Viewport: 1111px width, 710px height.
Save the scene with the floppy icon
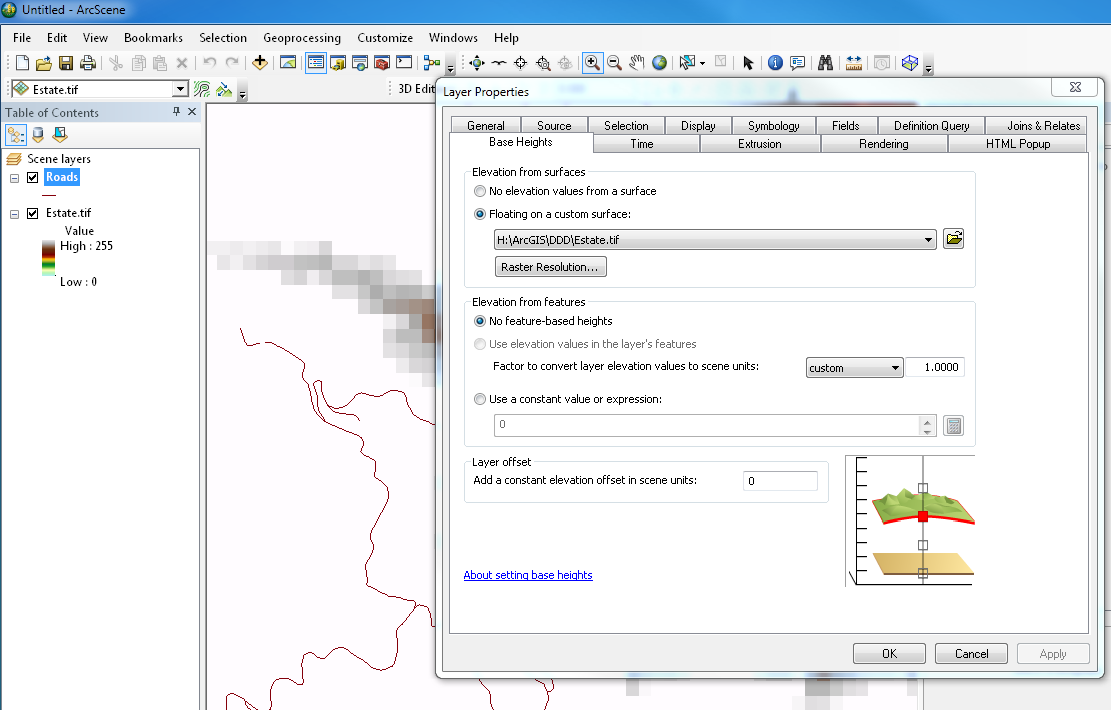[66, 63]
